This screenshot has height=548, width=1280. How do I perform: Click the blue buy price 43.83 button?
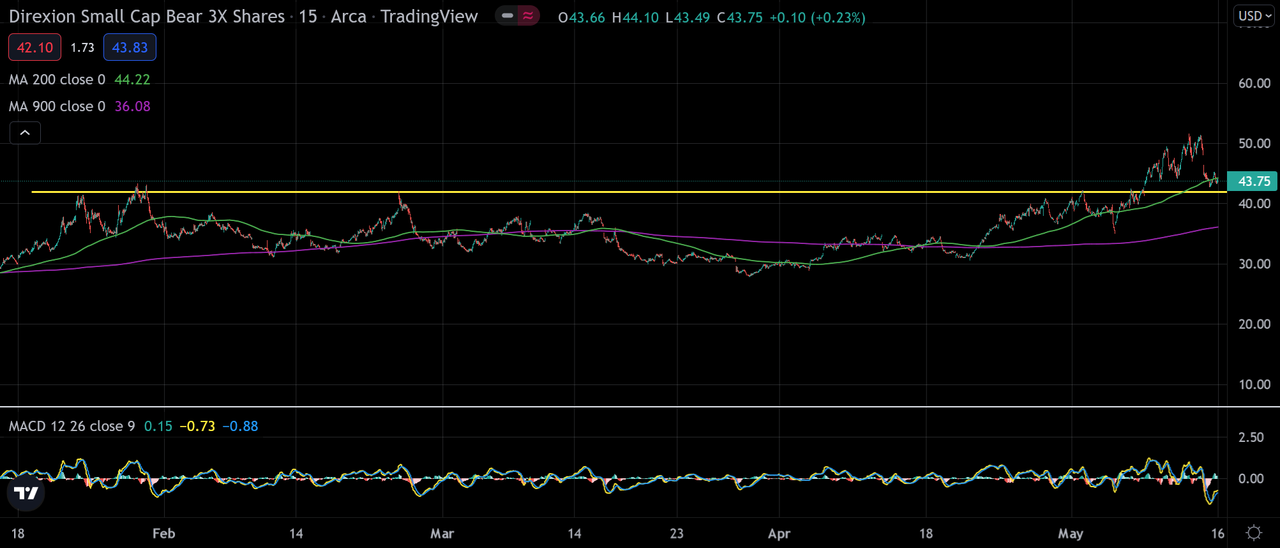[x=129, y=47]
